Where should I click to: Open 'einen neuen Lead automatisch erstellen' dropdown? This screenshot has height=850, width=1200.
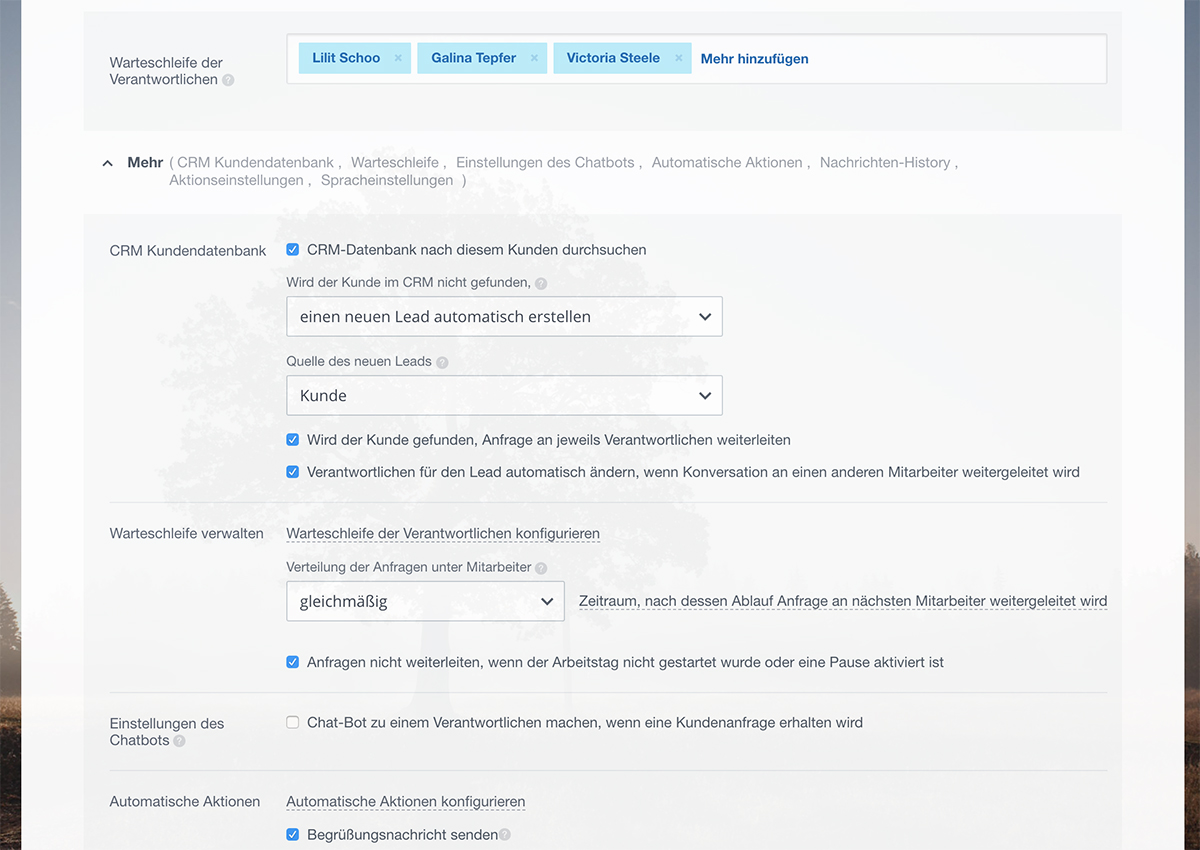tap(504, 316)
